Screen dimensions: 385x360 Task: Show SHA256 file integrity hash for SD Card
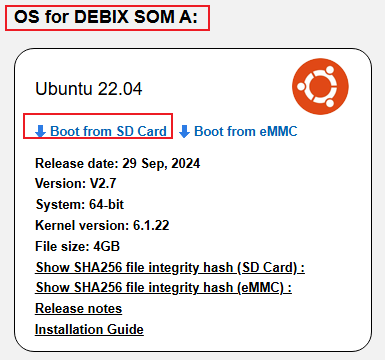click(x=170, y=268)
